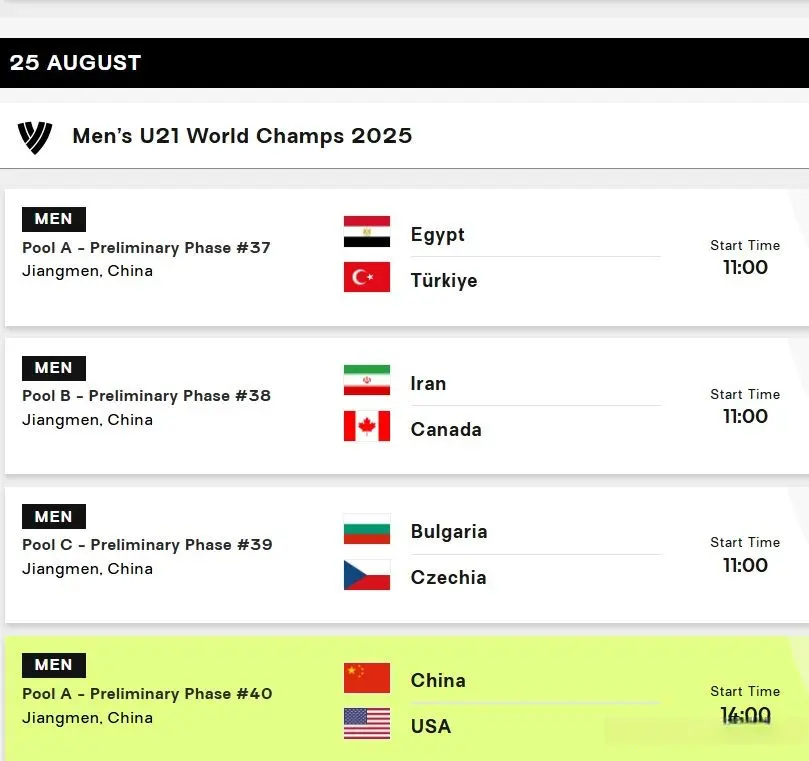The width and height of the screenshot is (809, 761).
Task: Click the Canada team name
Action: 446,429
